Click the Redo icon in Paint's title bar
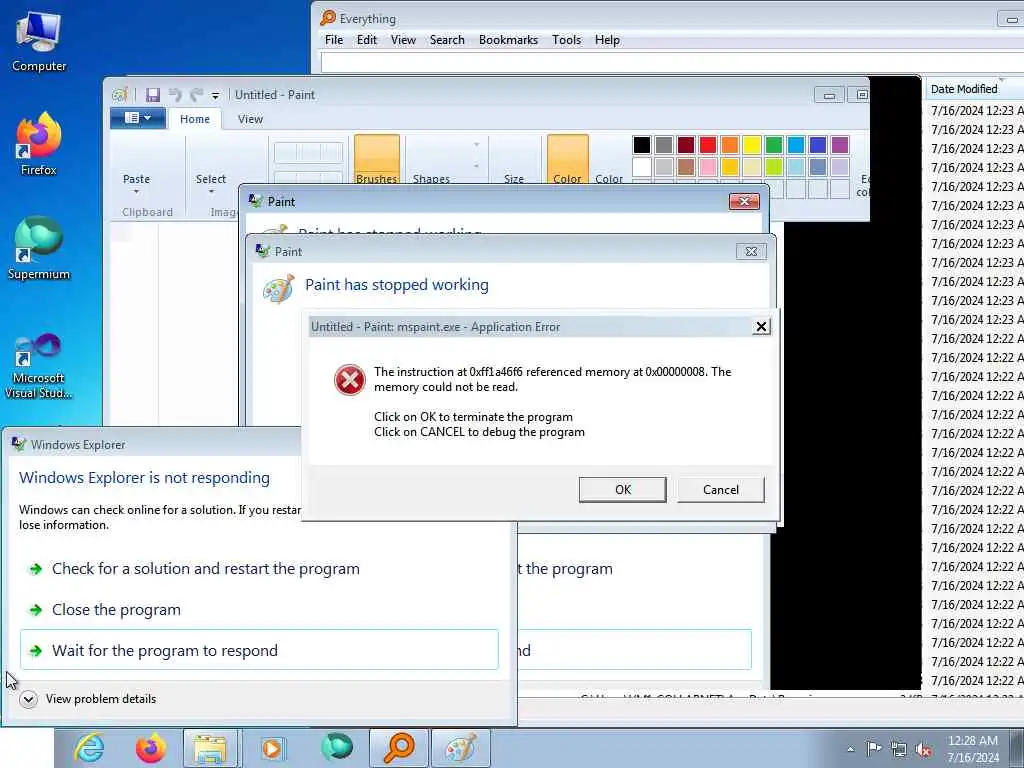The height and width of the screenshot is (768, 1024). 196,95
